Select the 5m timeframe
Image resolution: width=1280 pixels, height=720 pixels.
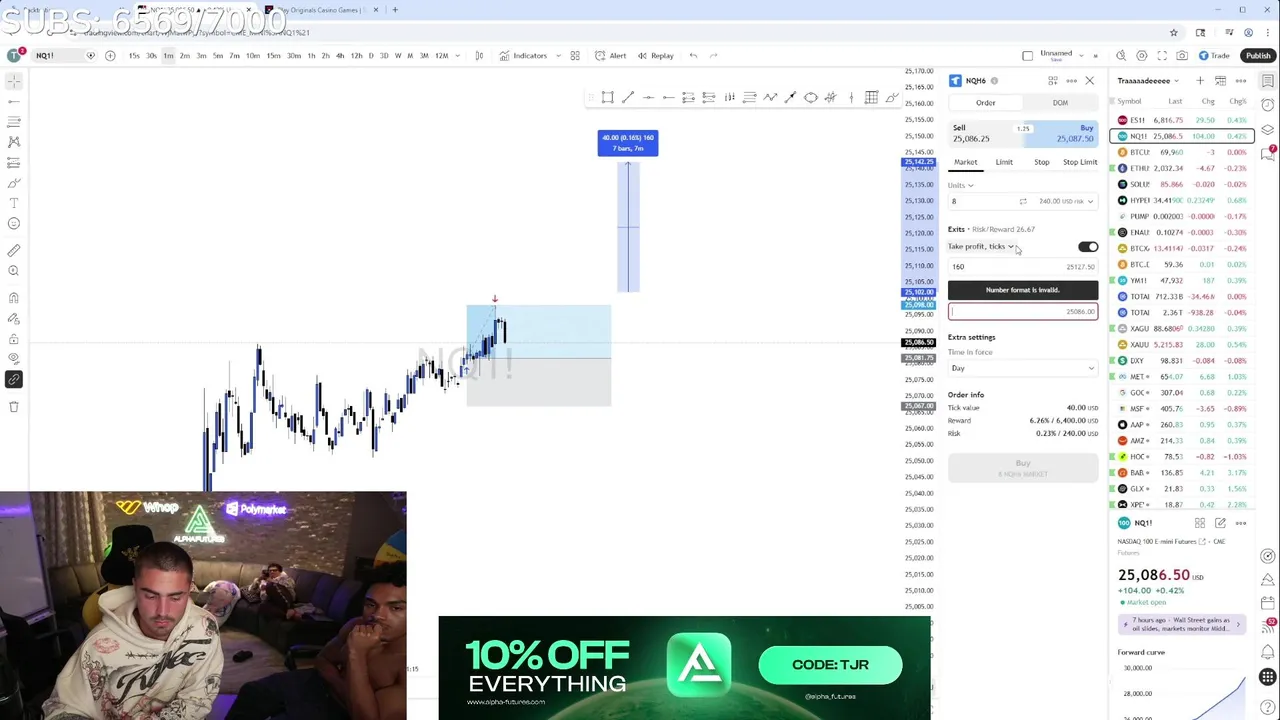[218, 56]
